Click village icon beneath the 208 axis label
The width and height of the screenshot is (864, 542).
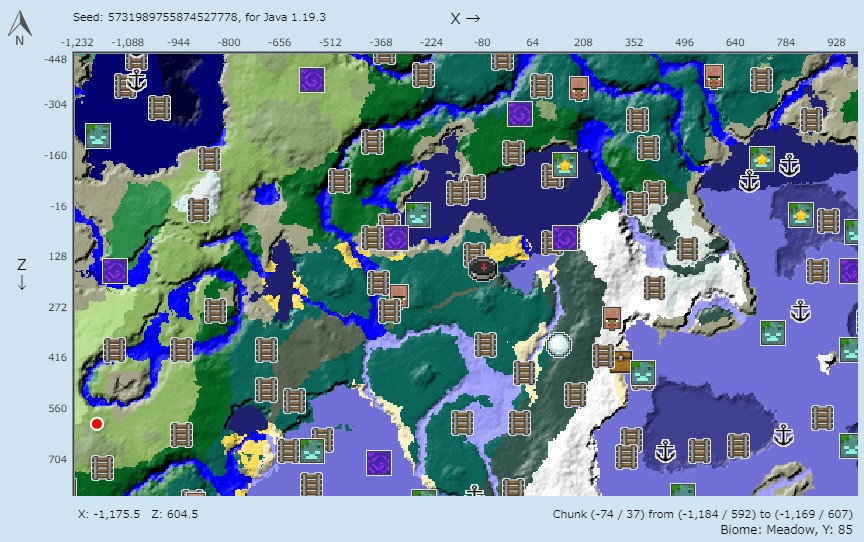tap(579, 89)
